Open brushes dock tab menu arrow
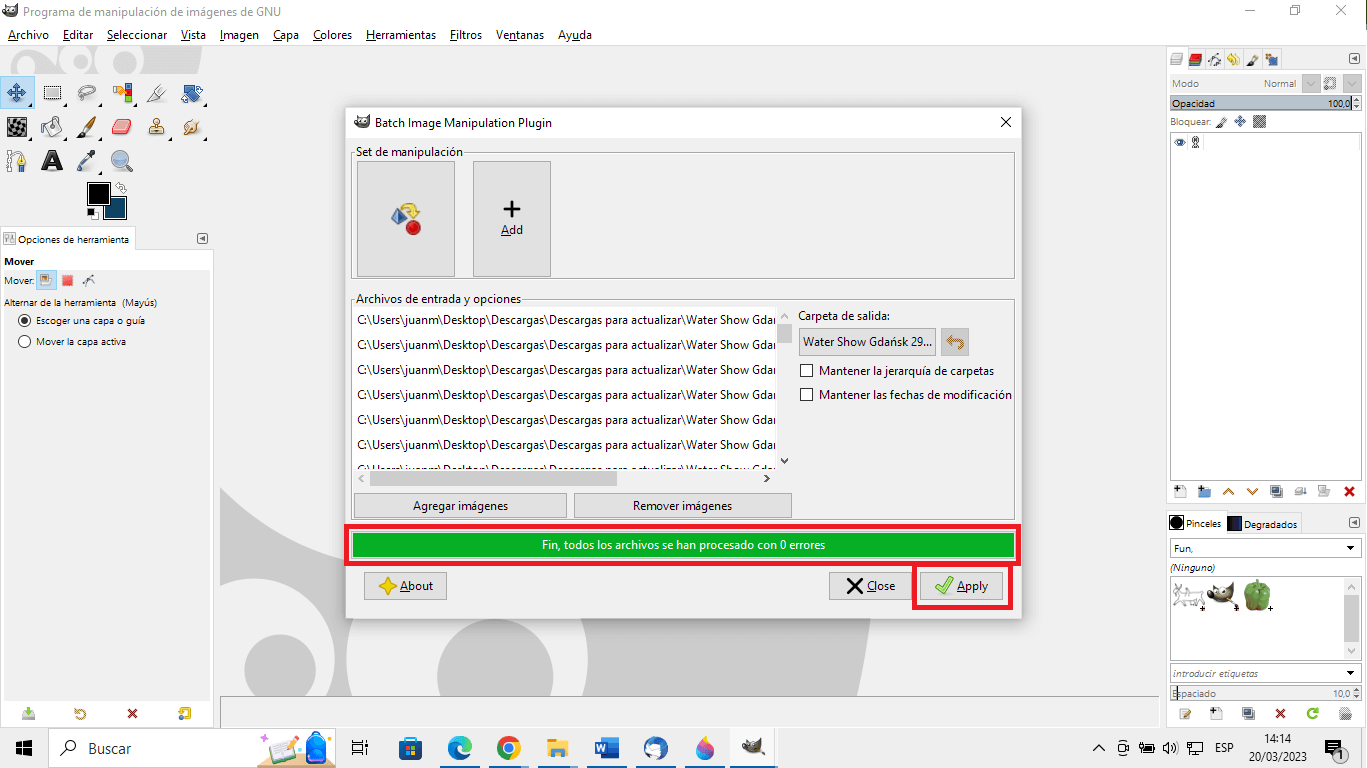 1353,522
